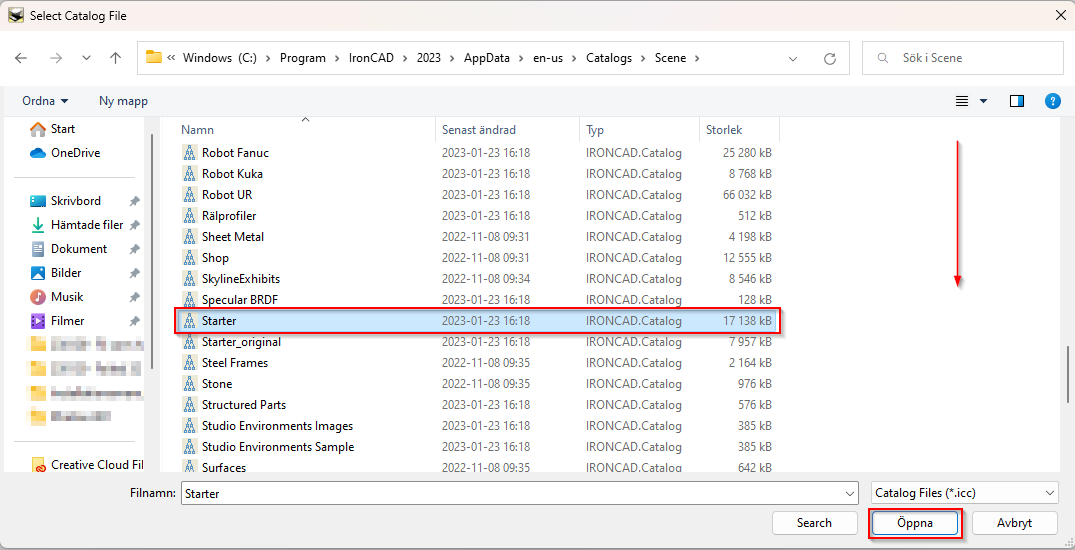
Task: Click the Sheet Metal file icon
Action: 190,237
